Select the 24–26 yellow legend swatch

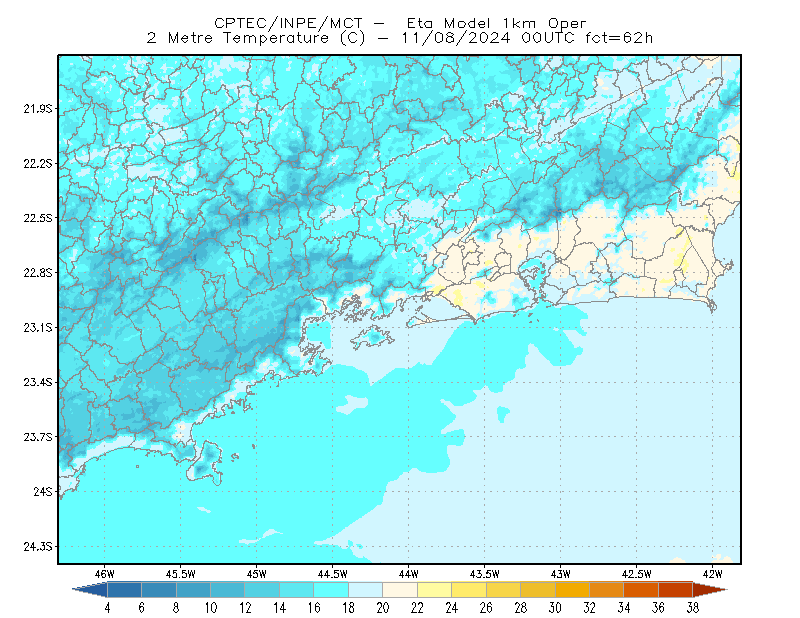[x=469, y=590]
